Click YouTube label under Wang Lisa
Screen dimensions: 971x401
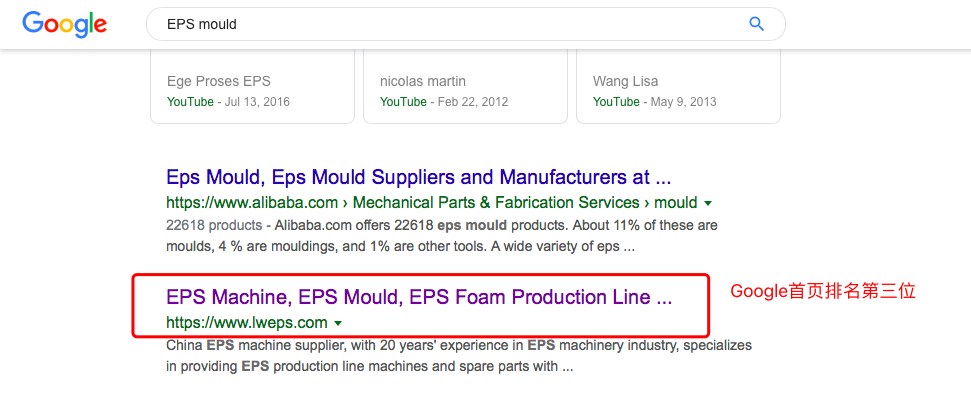[x=616, y=102]
